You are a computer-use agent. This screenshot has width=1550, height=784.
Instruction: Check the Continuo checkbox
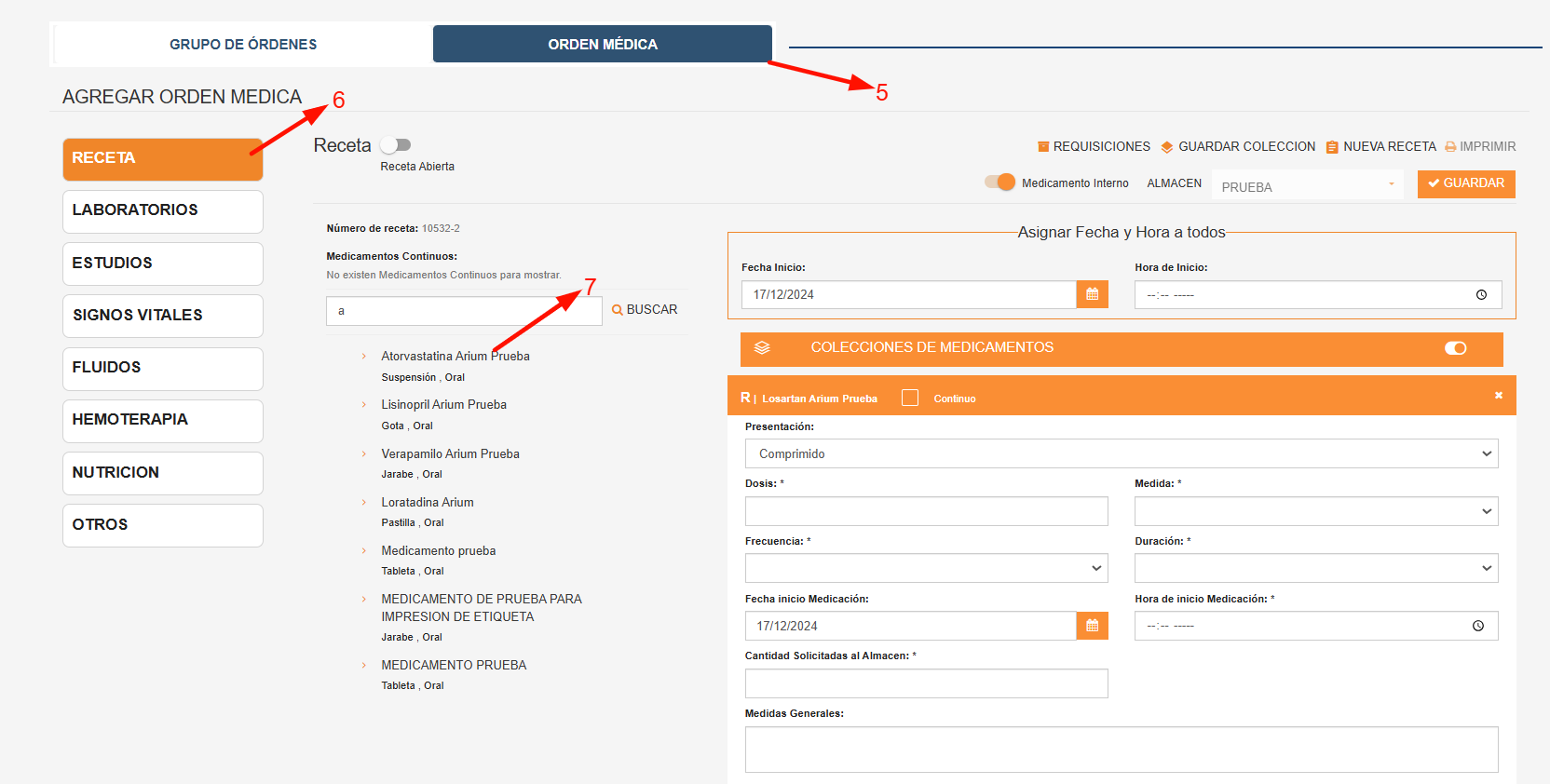tap(910, 398)
